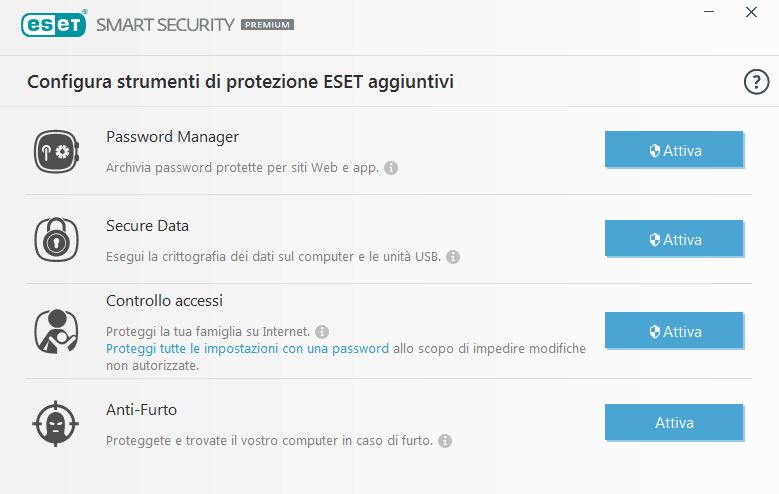Show info icon beside Anti-Furto description
The image size is (779, 494).
coord(445,441)
